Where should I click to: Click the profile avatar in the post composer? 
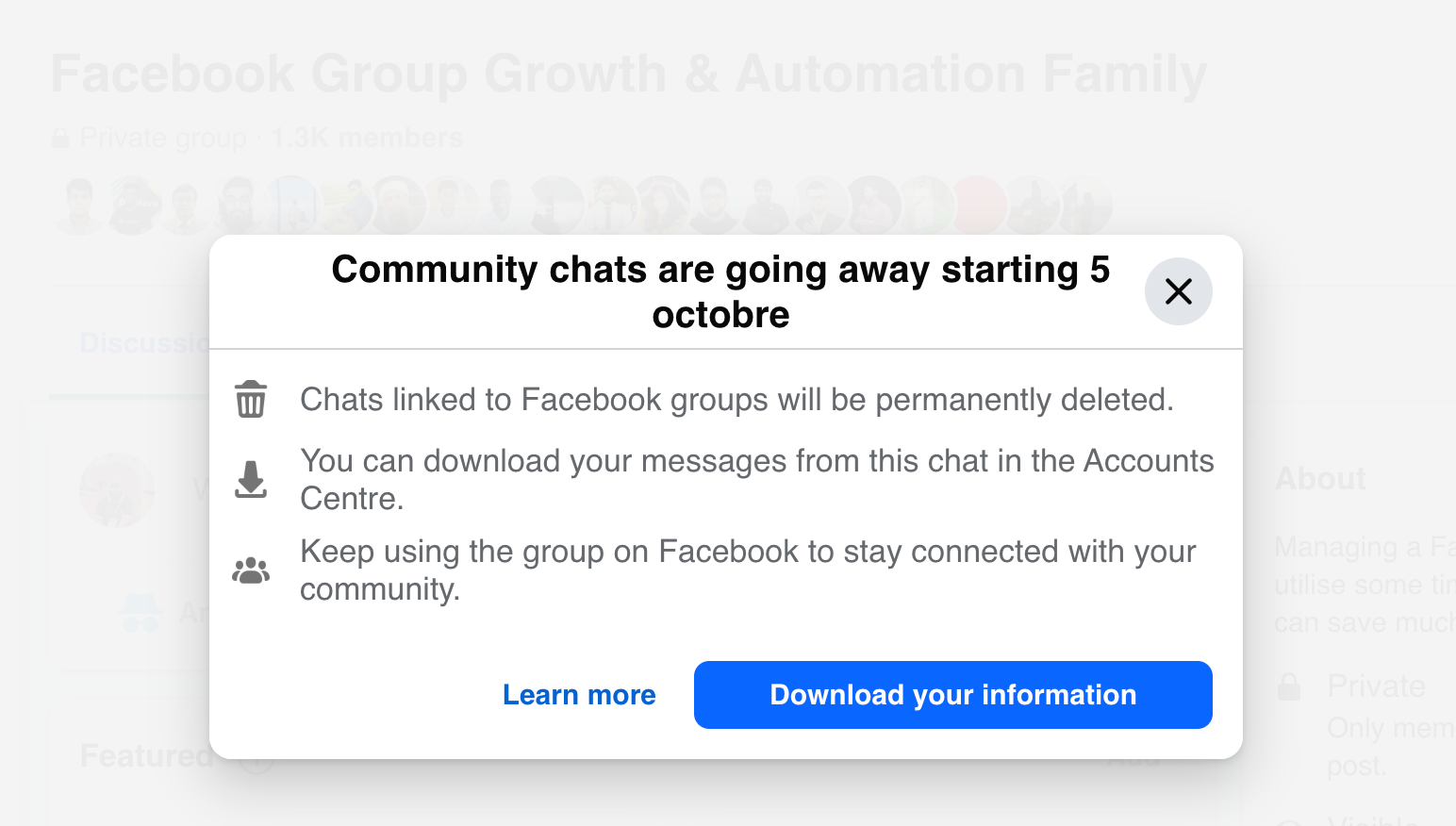(117, 490)
